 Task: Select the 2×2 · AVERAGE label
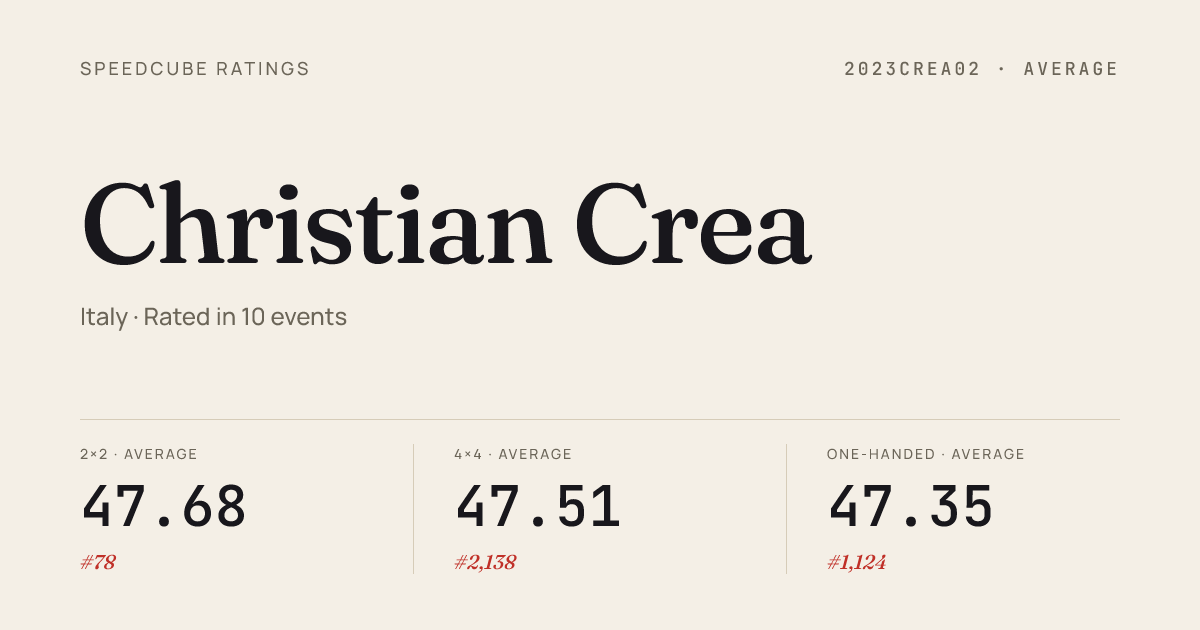click(x=139, y=454)
